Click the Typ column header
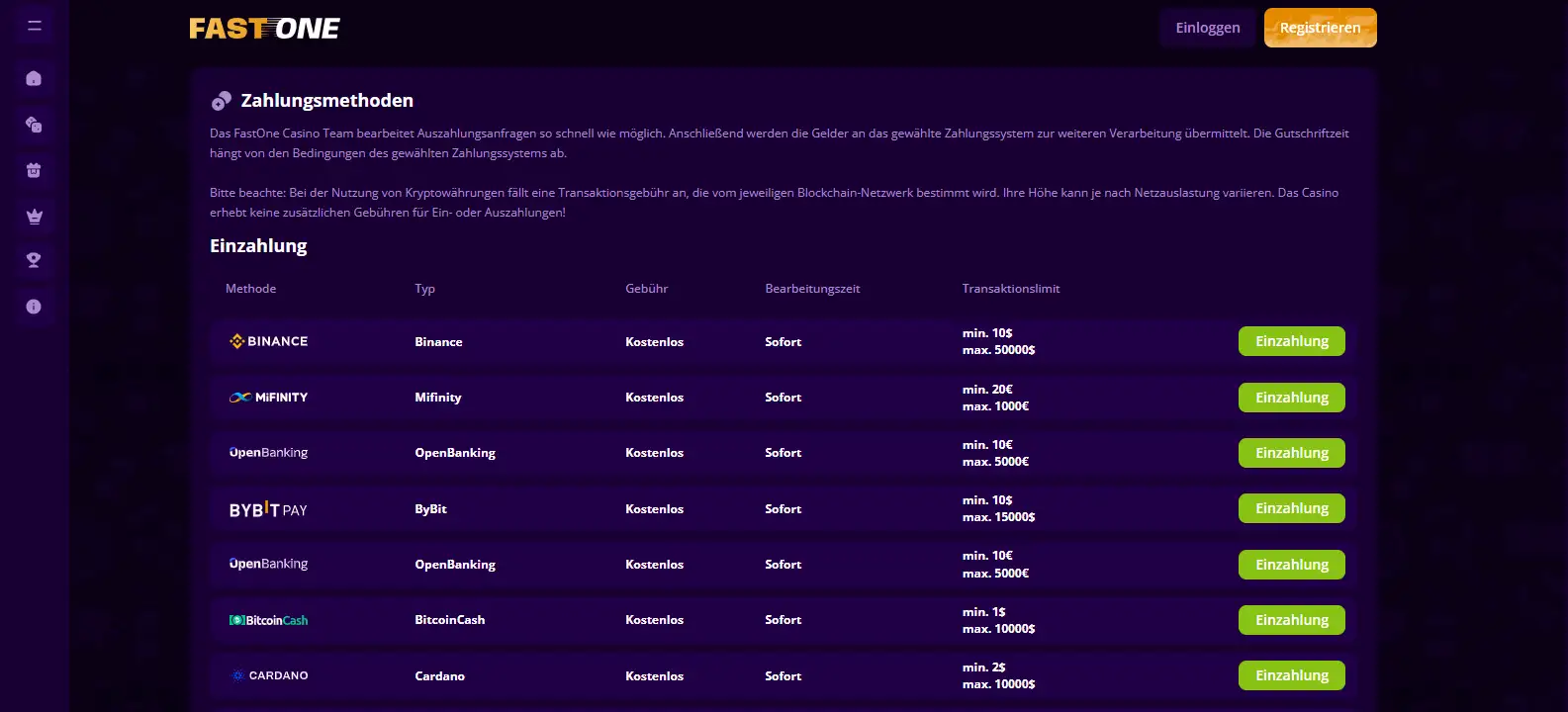1568x712 pixels. (424, 289)
